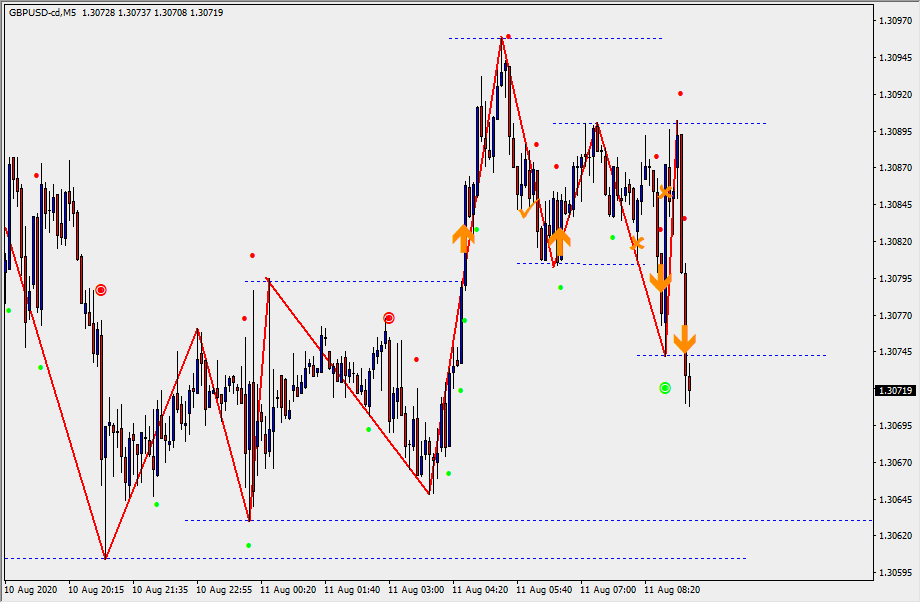The width and height of the screenshot is (921, 603).
Task: Select the second orange up arrow near 05:40
Action: (x=559, y=239)
